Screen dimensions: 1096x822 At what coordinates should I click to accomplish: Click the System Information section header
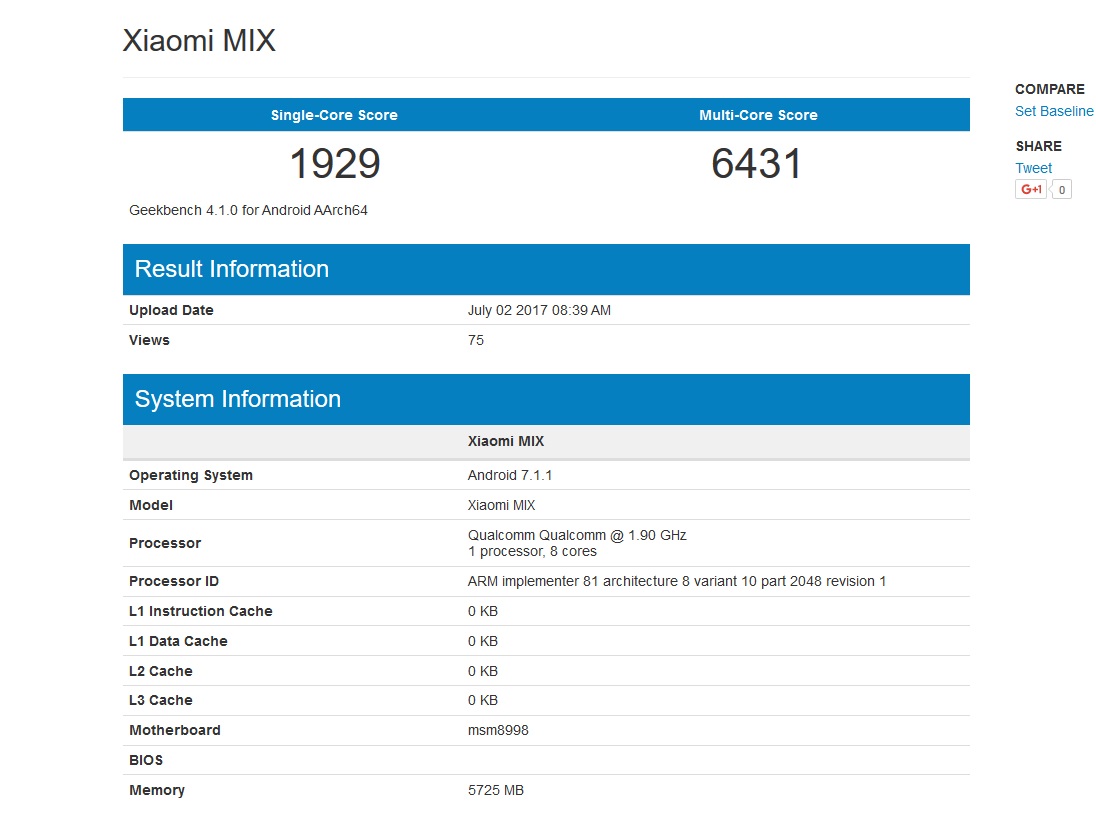[546, 399]
